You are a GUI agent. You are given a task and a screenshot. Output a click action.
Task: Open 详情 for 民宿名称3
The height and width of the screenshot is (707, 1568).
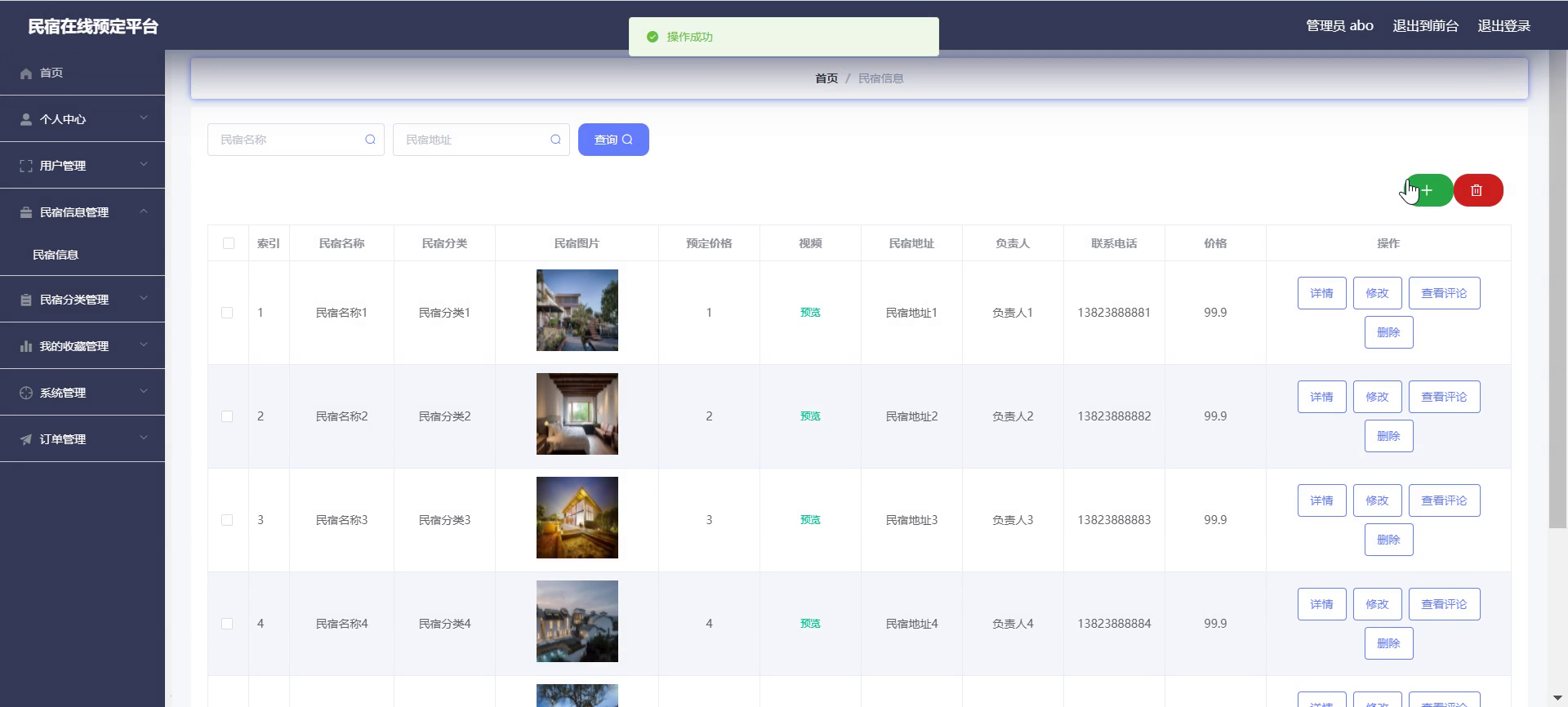[1321, 500]
